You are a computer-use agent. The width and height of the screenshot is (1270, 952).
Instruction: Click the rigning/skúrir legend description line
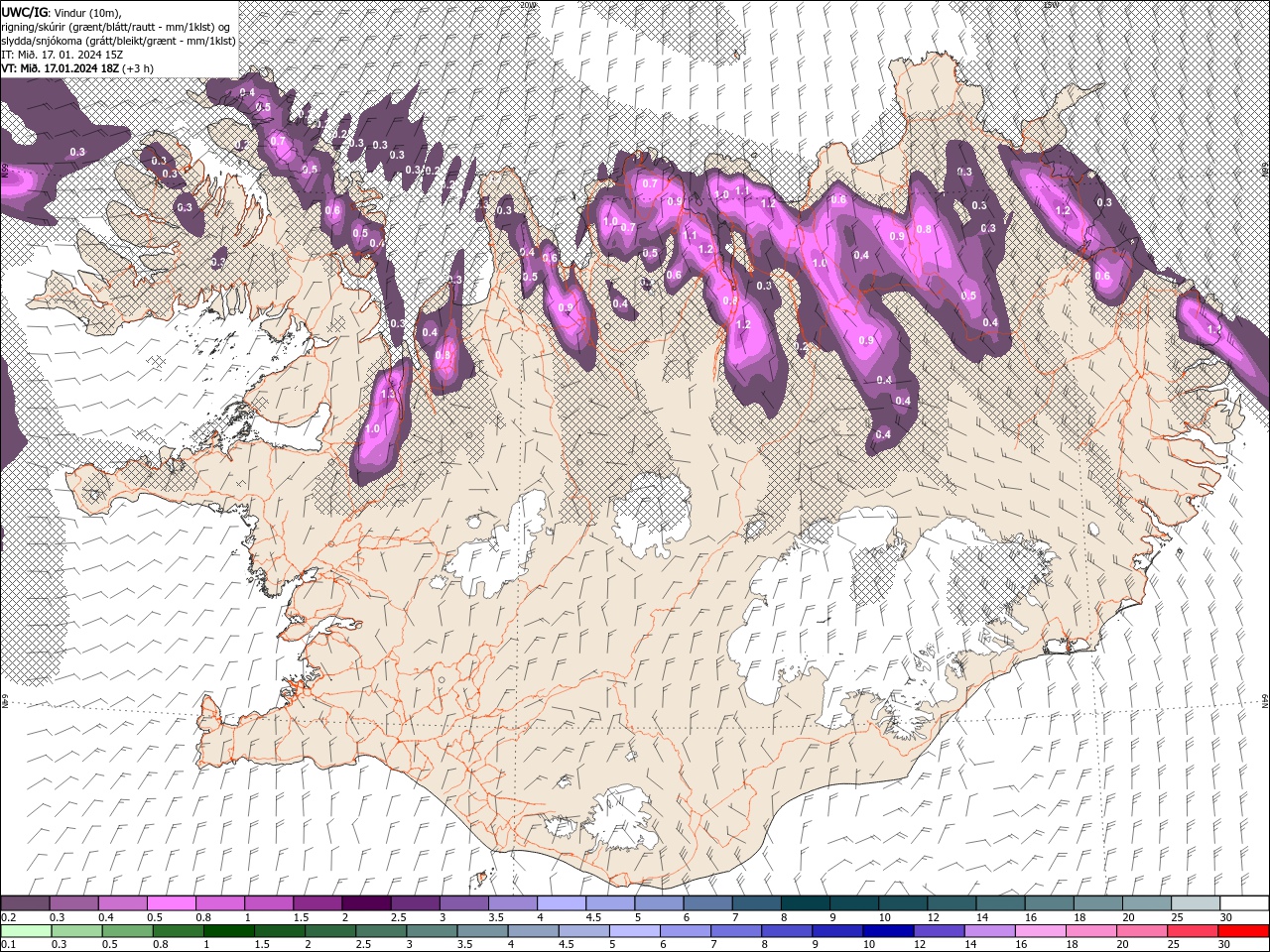coord(115,26)
